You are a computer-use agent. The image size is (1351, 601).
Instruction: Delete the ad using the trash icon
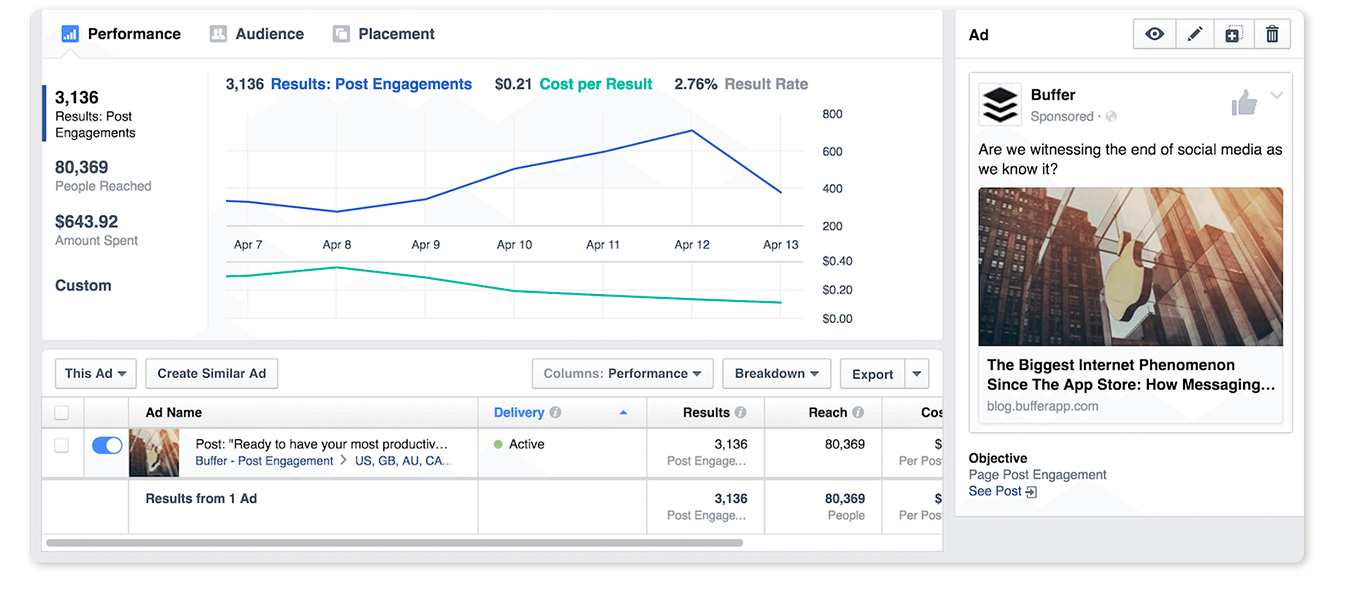1272,34
